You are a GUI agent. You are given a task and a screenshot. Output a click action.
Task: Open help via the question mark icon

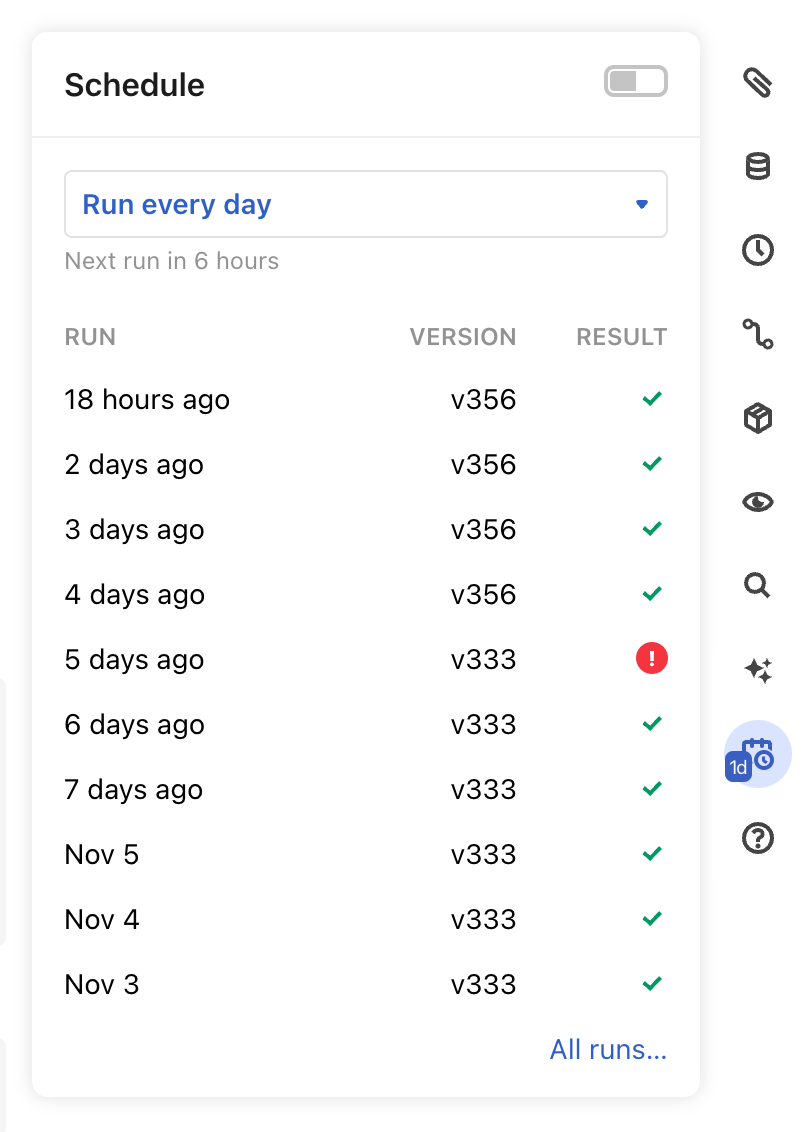pos(757,838)
